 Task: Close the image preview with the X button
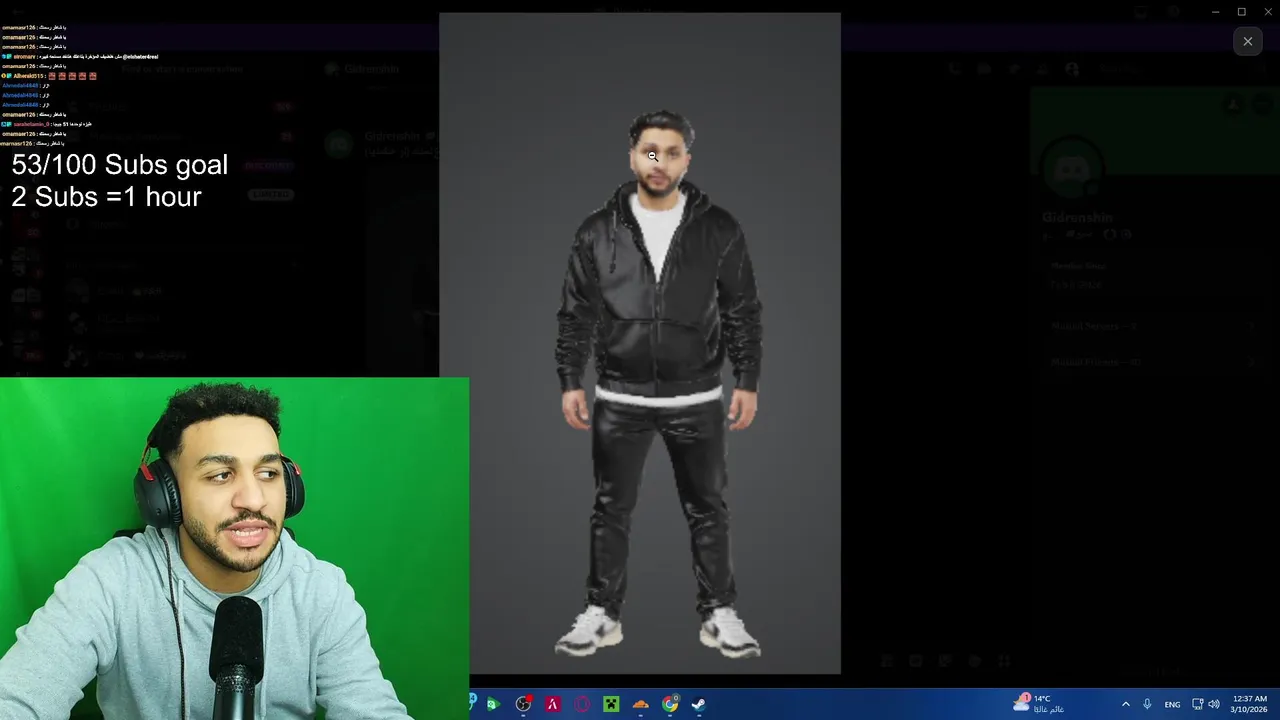coord(1247,41)
